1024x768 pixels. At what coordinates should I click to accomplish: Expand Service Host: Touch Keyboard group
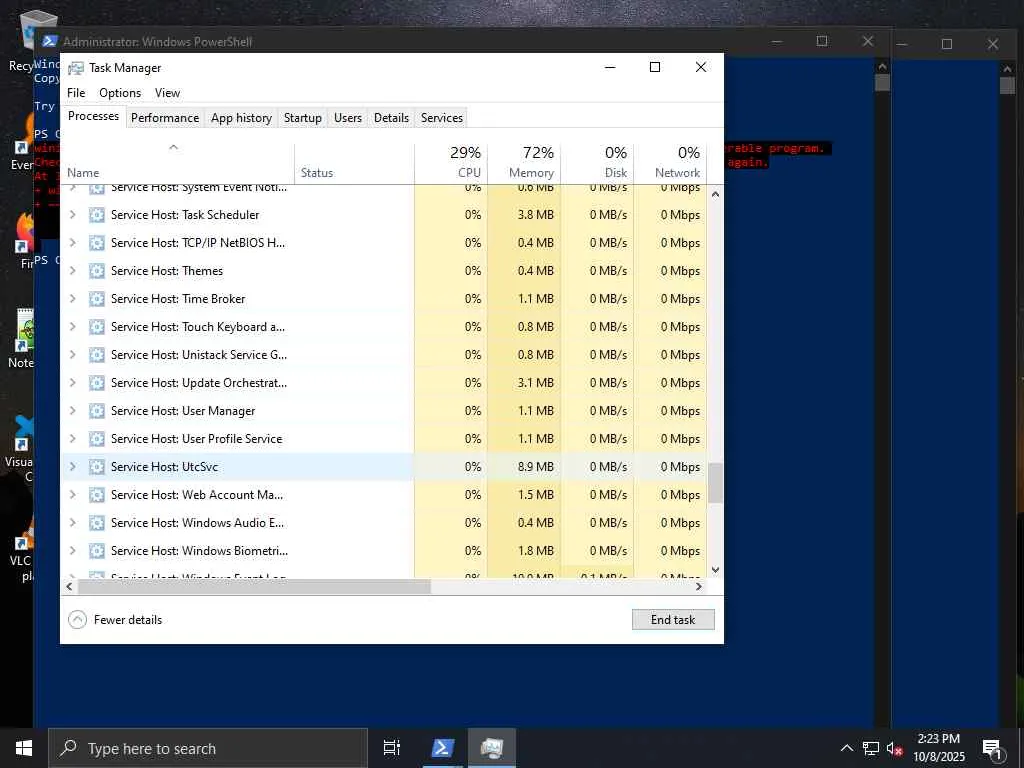[72, 327]
